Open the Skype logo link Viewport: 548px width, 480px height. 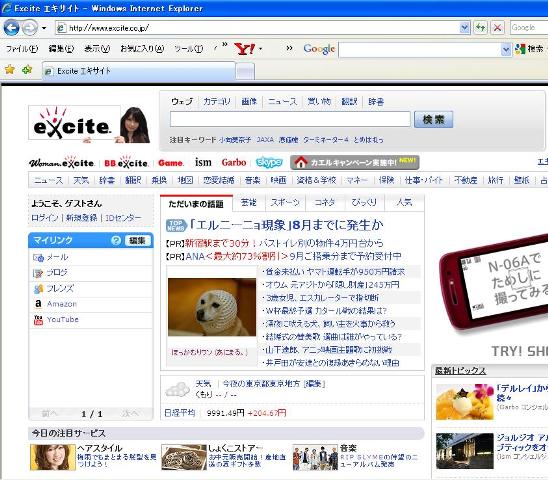click(269, 162)
